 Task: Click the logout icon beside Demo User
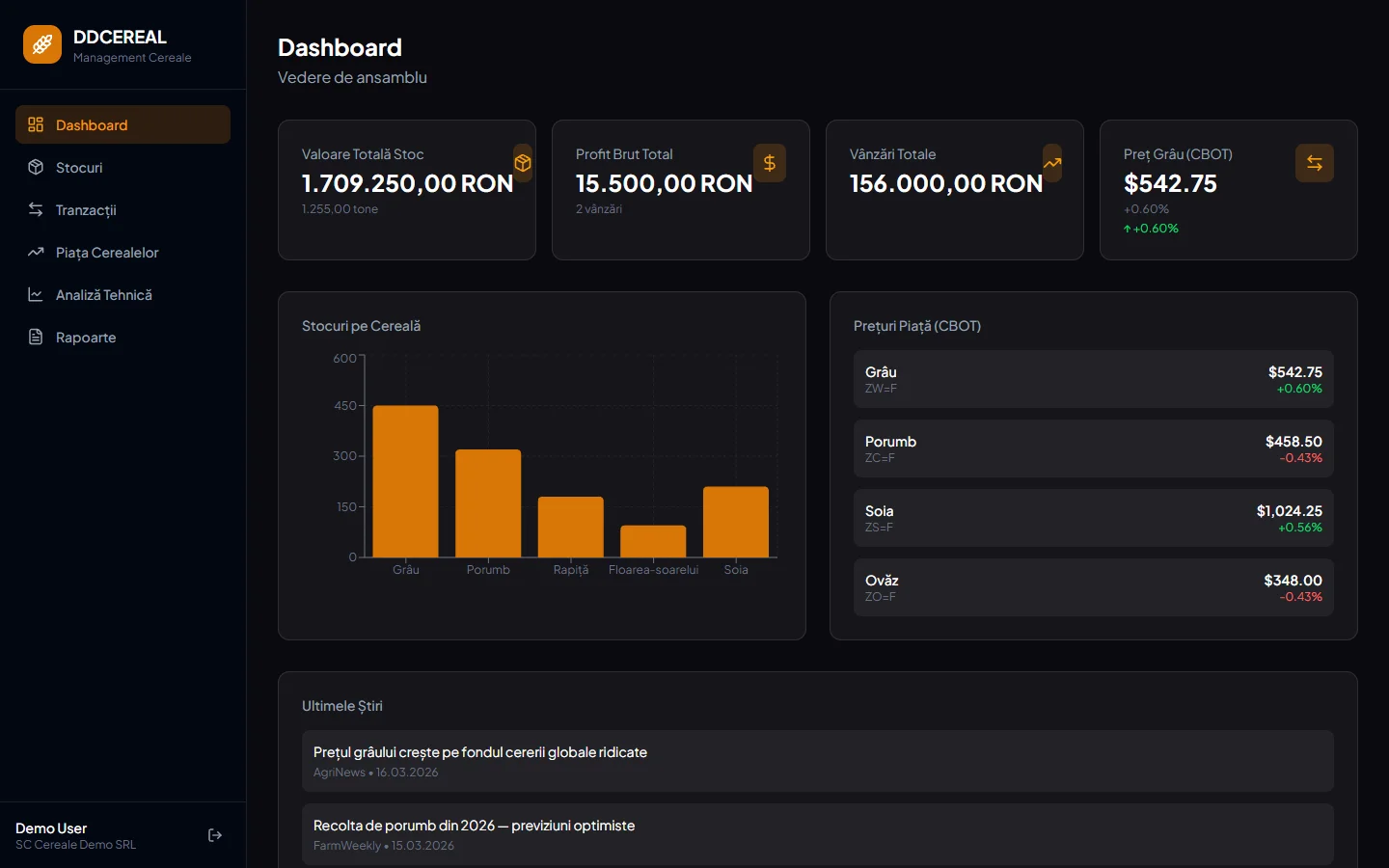215,835
